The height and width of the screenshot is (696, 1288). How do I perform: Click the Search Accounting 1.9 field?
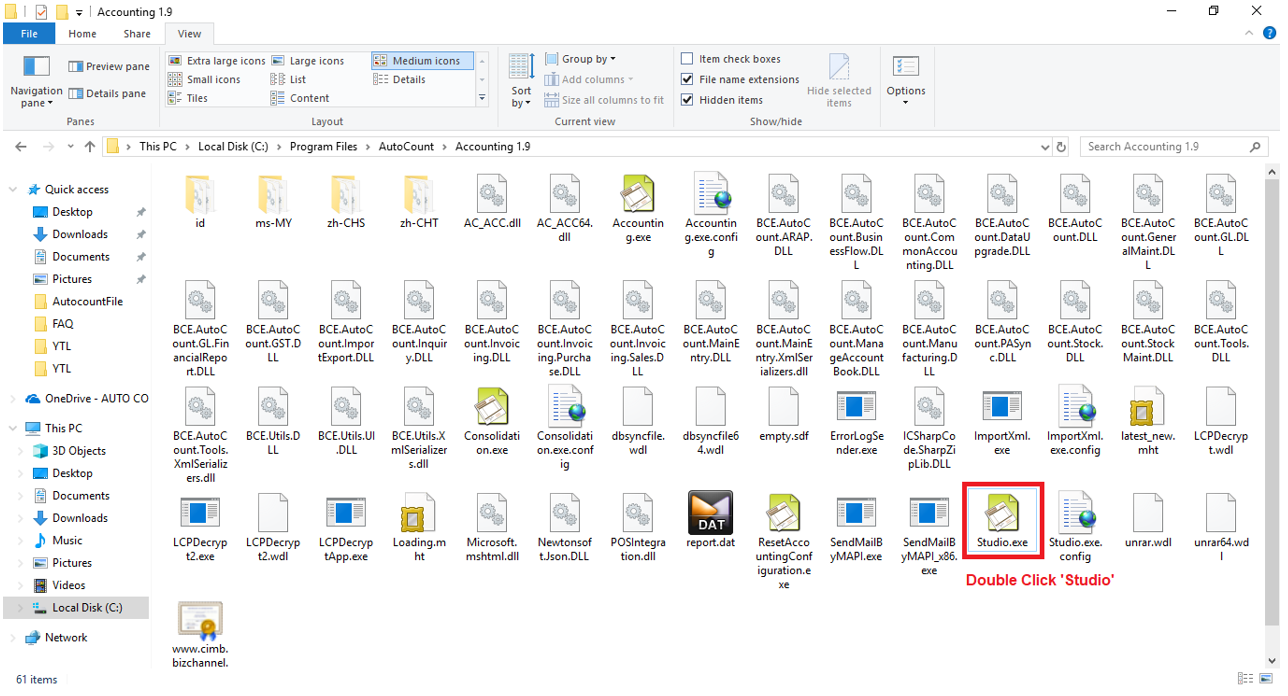click(x=1174, y=147)
